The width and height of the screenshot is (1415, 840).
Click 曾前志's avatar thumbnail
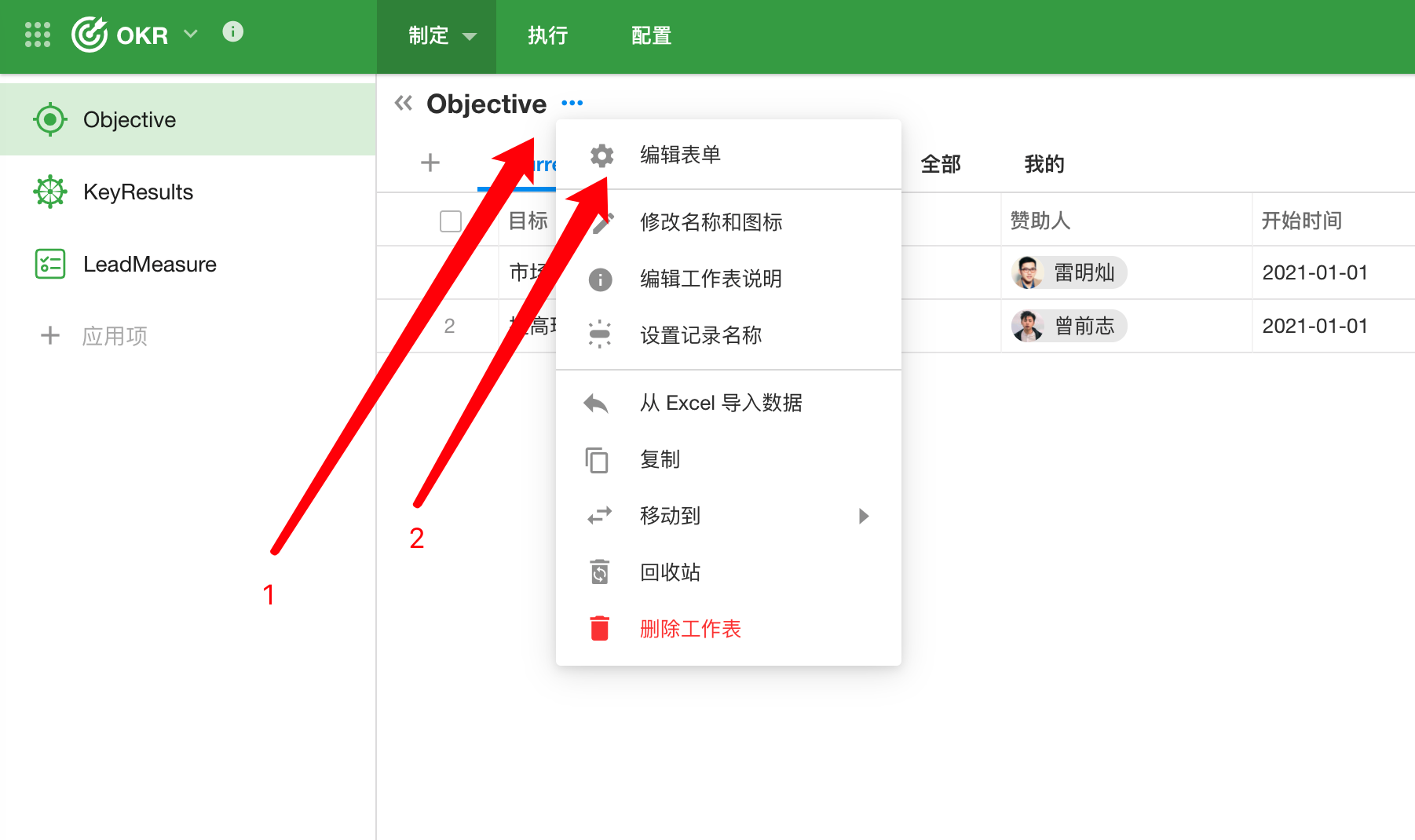(x=1028, y=326)
